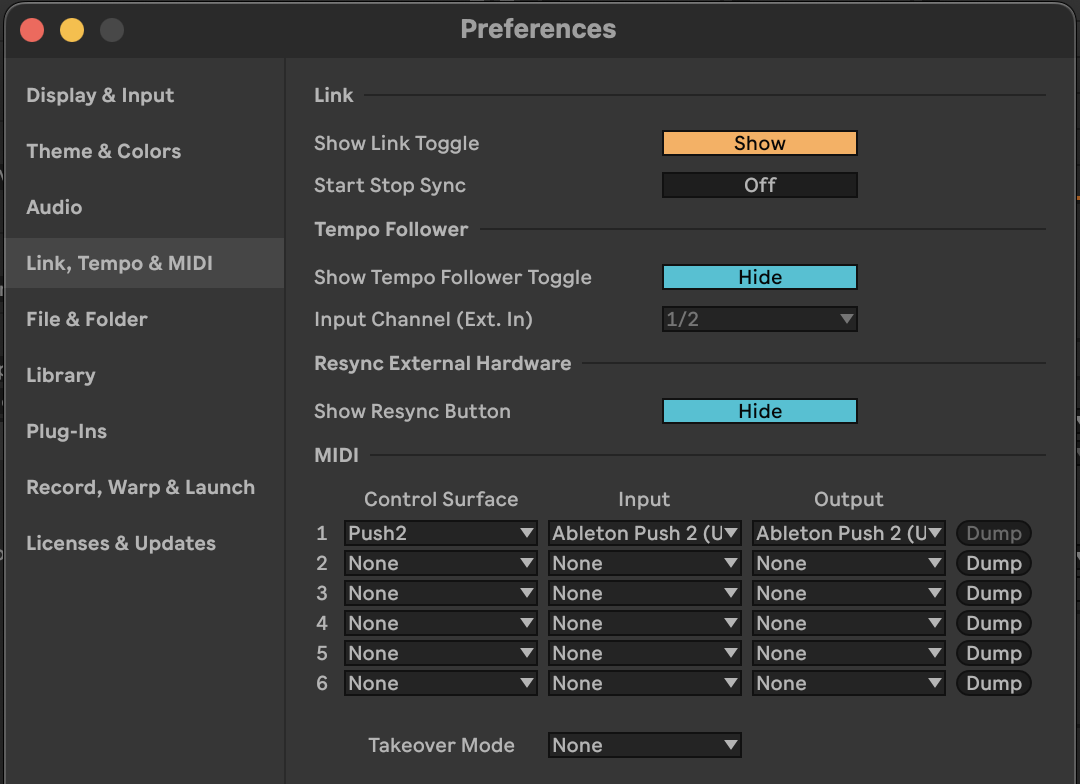
Task: Enable Start Stop Sync
Action: pyautogui.click(x=759, y=185)
